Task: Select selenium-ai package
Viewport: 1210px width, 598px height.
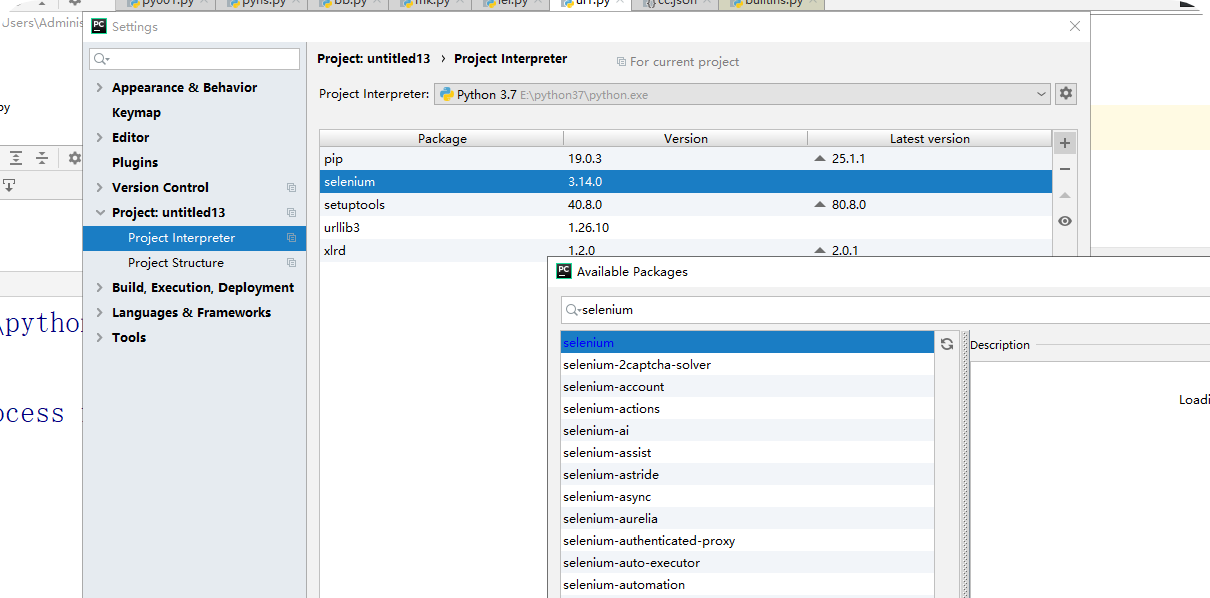Action: [x=747, y=431]
